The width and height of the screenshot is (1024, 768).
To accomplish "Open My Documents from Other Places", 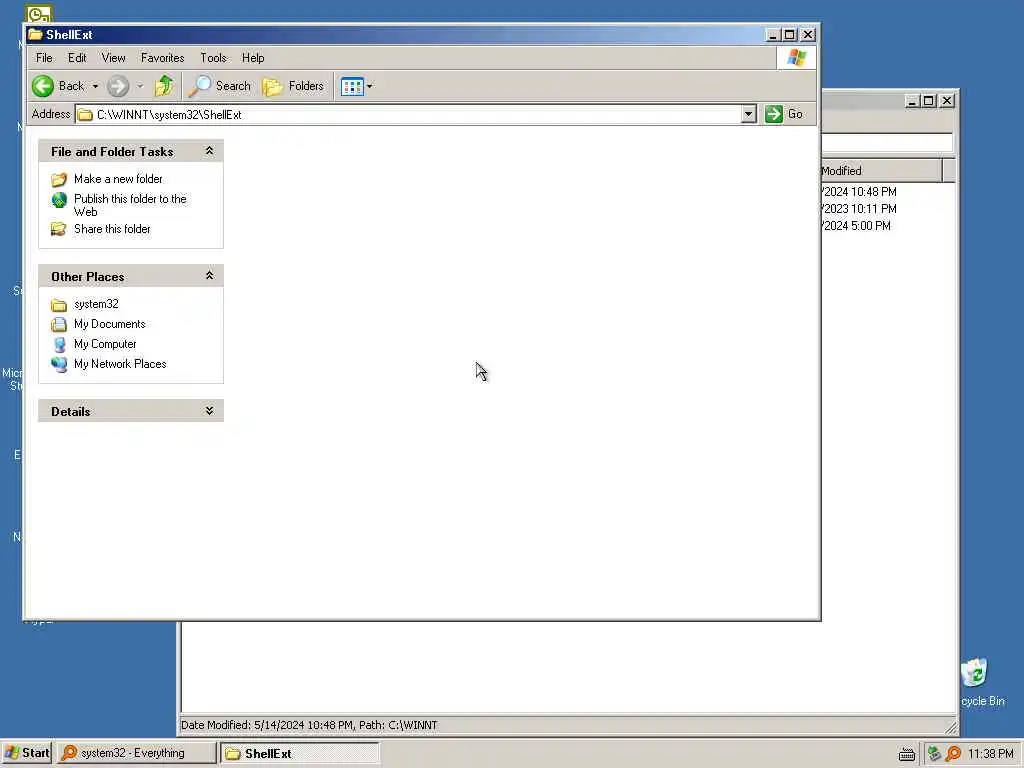I will pyautogui.click(x=110, y=324).
